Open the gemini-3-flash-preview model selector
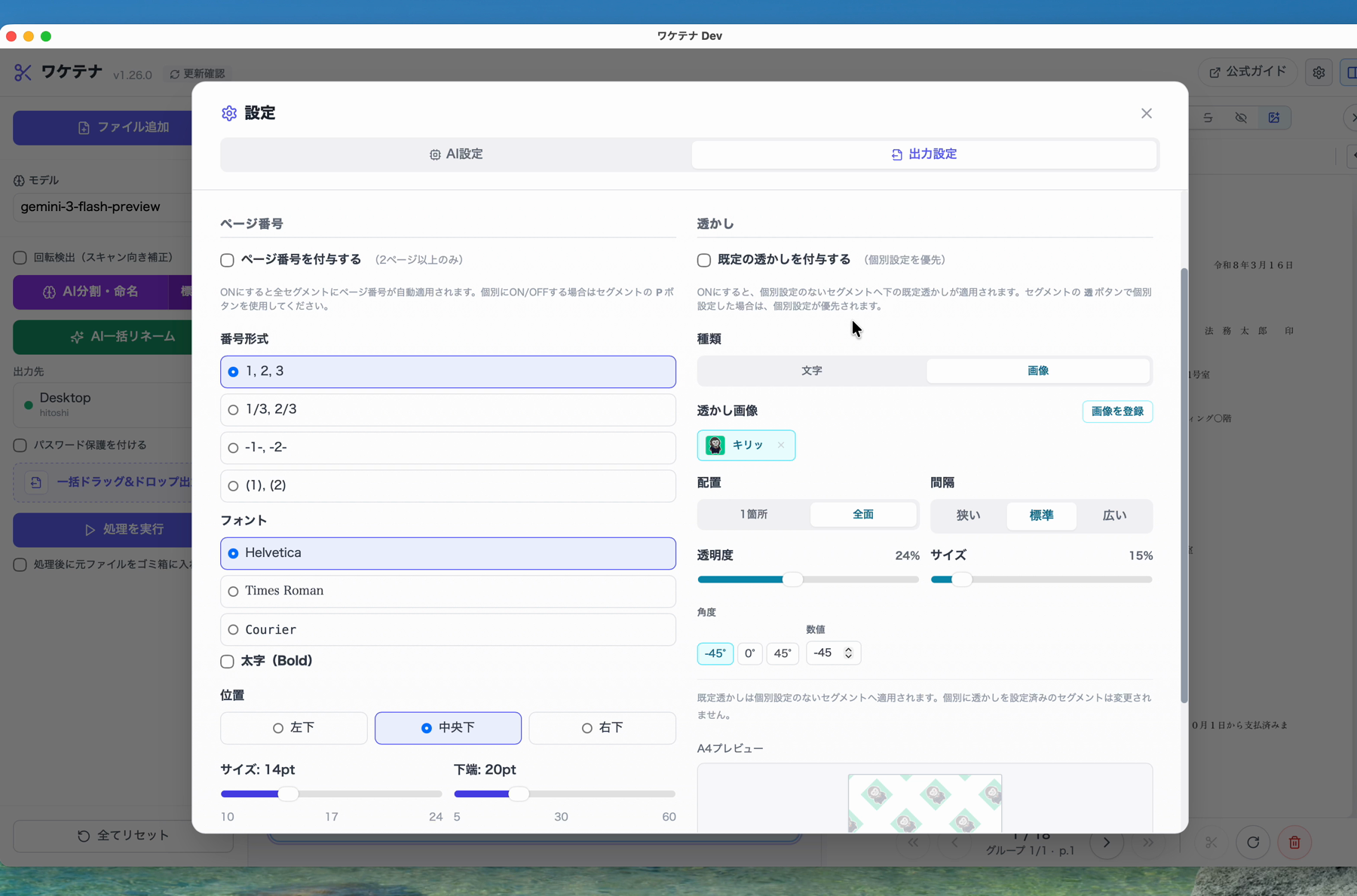This screenshot has width=1357, height=896. pyautogui.click(x=102, y=206)
